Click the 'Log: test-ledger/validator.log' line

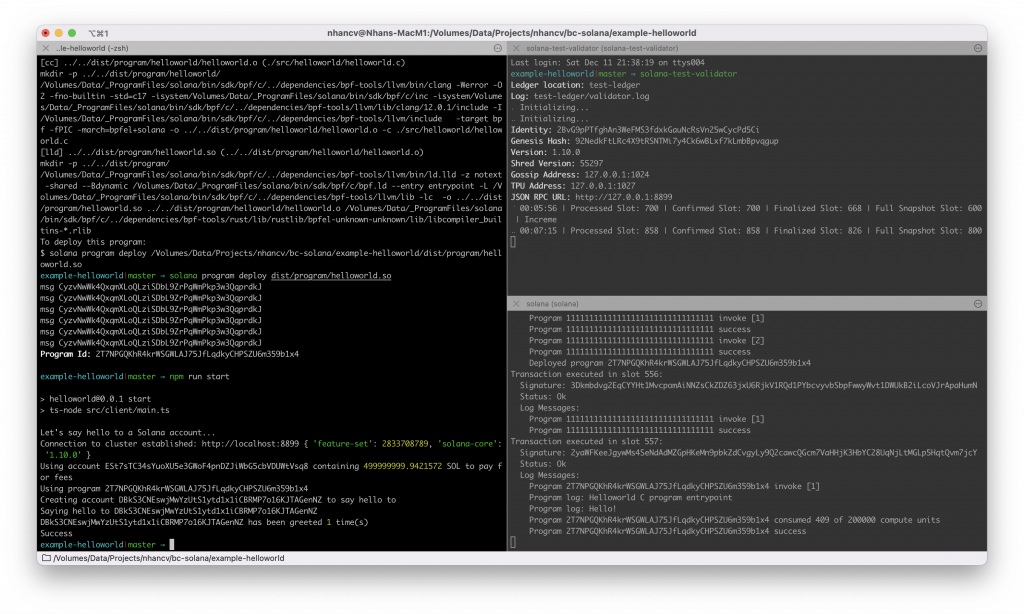[580, 96]
